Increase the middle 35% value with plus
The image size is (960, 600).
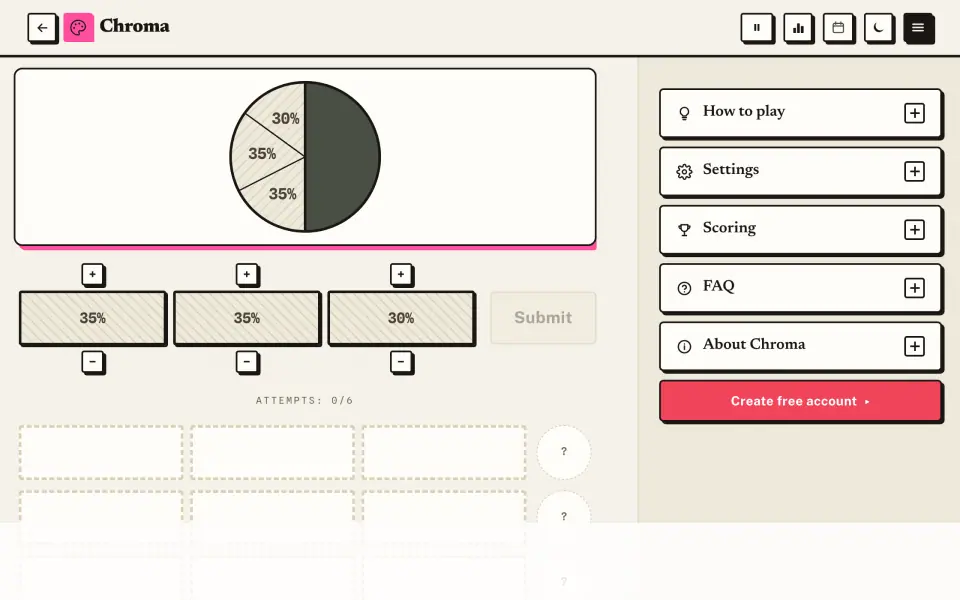click(x=247, y=274)
